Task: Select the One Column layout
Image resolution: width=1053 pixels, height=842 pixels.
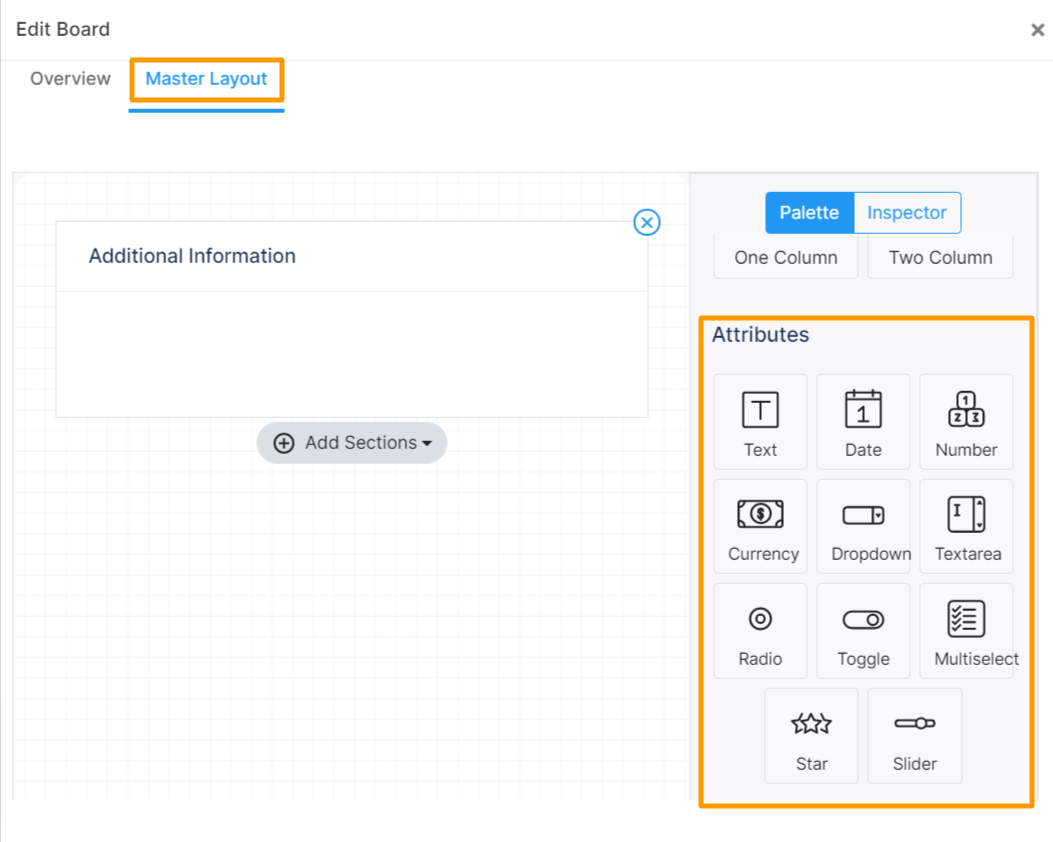Action: point(785,257)
